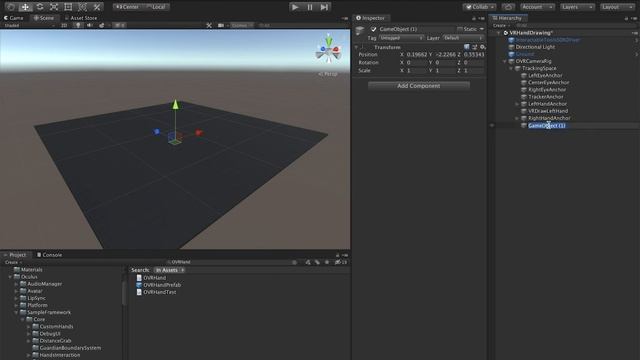Select the Move tool in the toolbar
Screen dimensions: 640x360
[x=25, y=7]
